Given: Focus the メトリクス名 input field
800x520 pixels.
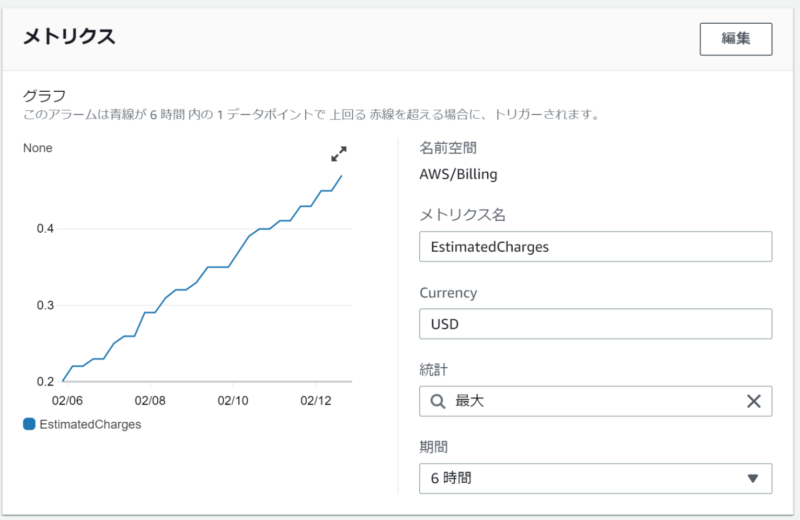Looking at the screenshot, I should tap(595, 246).
